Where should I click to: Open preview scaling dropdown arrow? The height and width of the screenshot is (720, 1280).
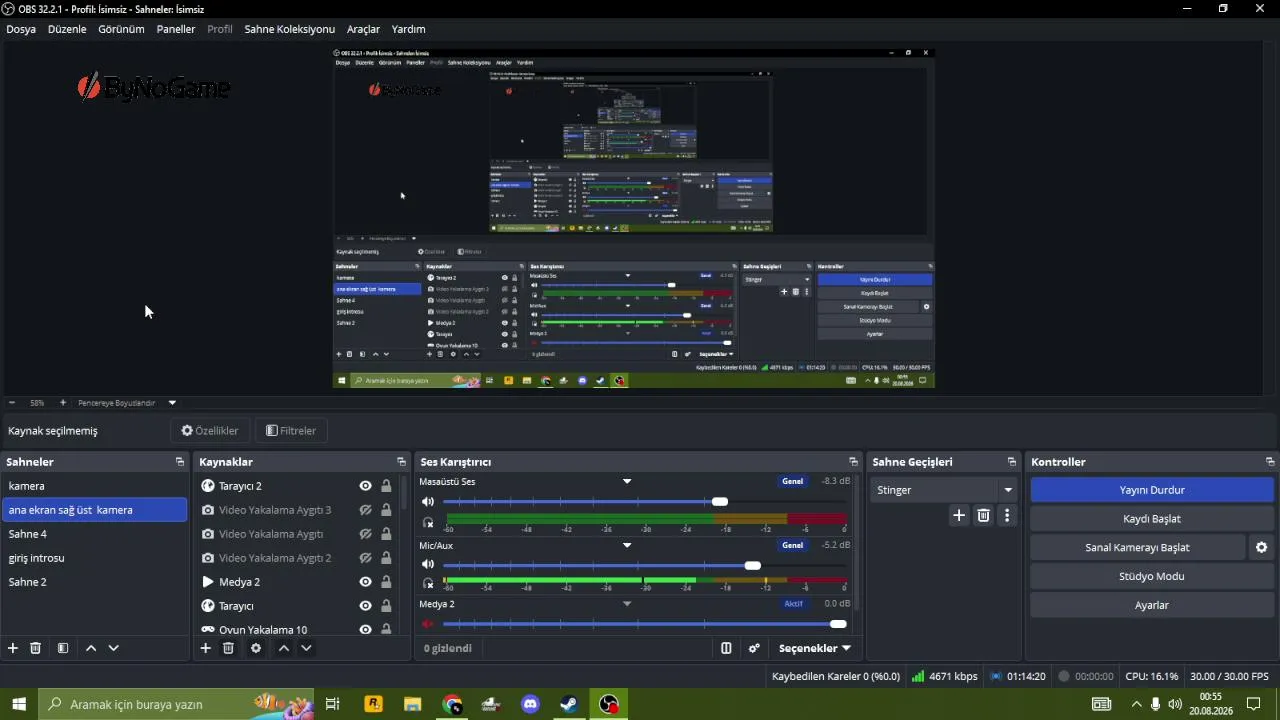[x=172, y=403]
